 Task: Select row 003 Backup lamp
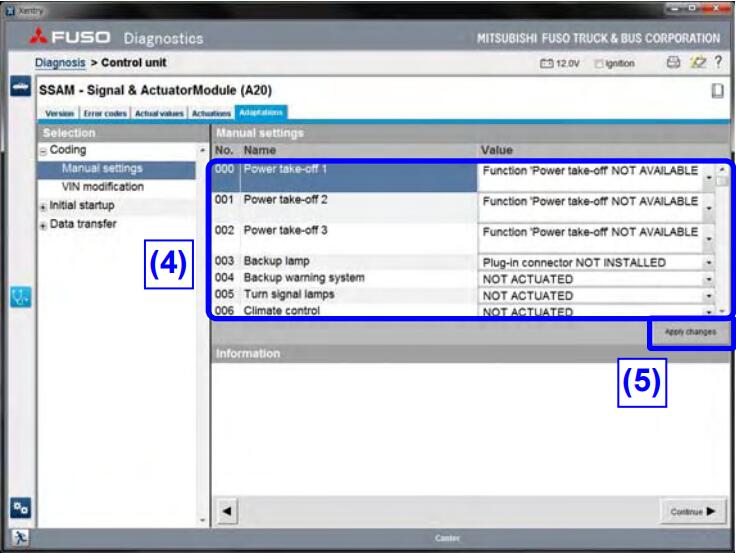344,261
